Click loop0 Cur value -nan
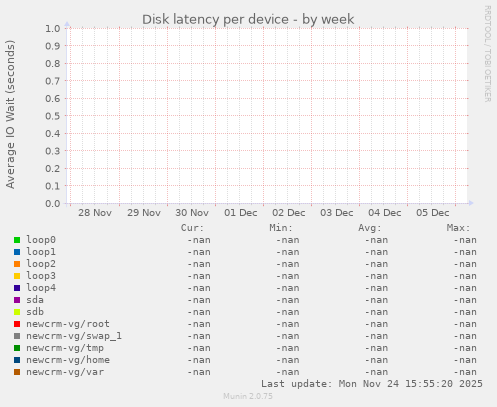This screenshot has height=407, width=497. pyautogui.click(x=199, y=240)
